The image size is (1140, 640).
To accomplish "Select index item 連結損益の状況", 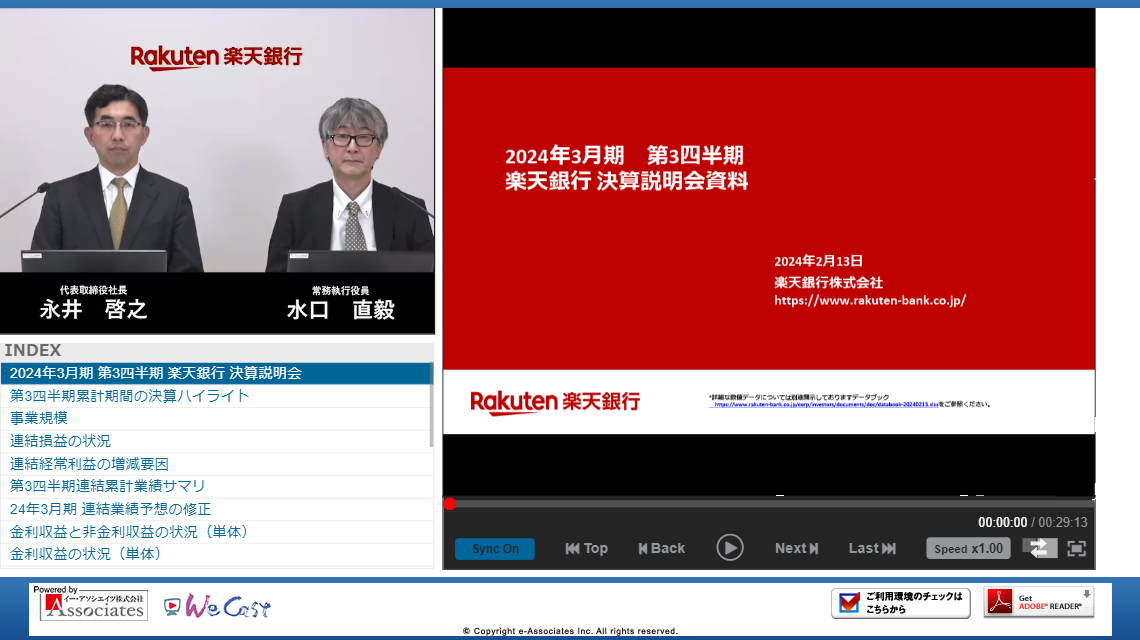I will tap(60, 441).
